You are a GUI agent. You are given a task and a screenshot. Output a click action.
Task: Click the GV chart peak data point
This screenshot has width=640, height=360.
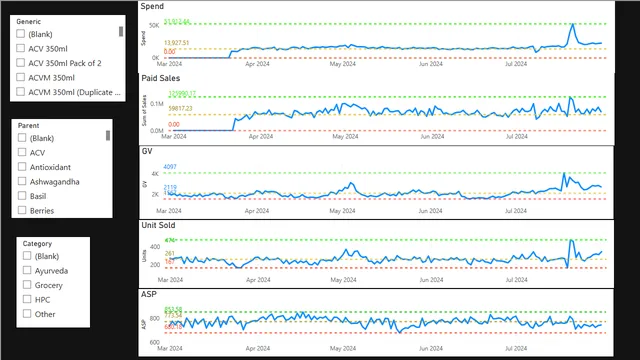564,173
